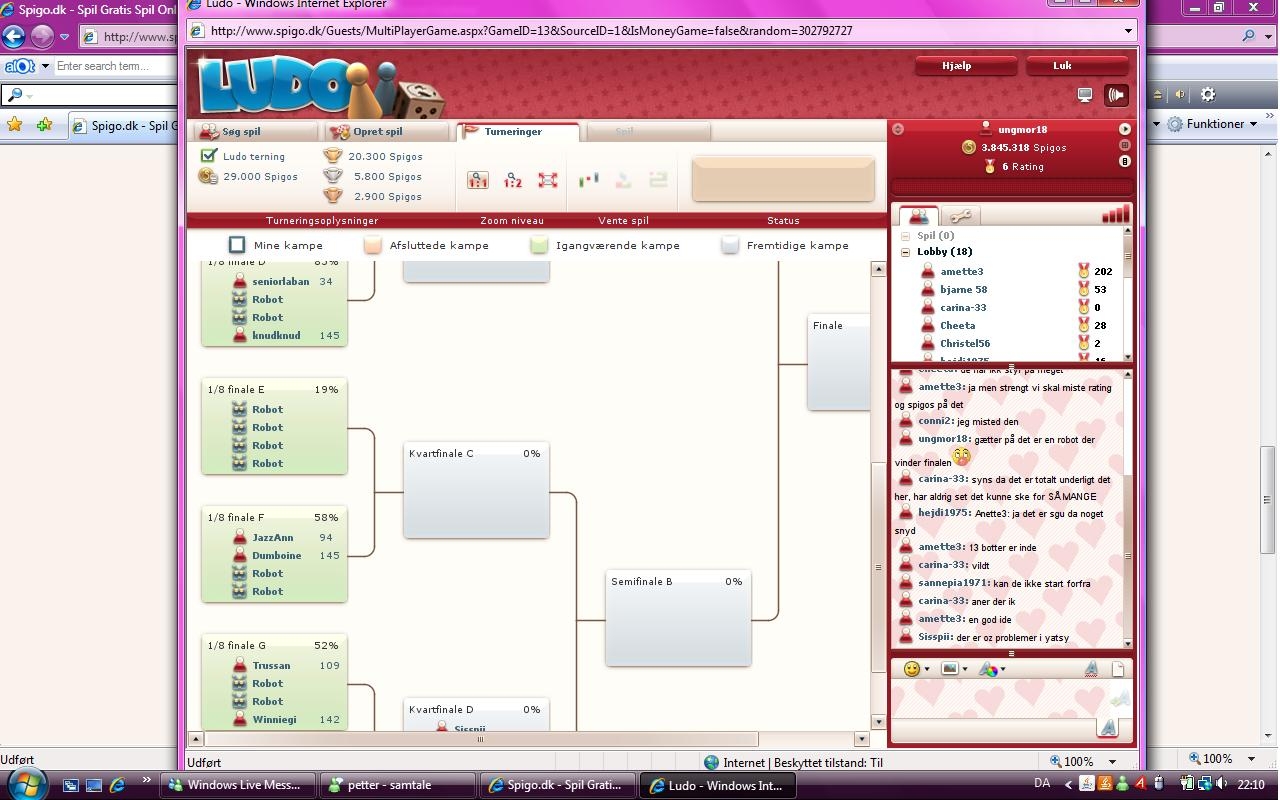Open the smiley emoticon dropdown
The width and height of the screenshot is (1280, 800).
point(916,669)
